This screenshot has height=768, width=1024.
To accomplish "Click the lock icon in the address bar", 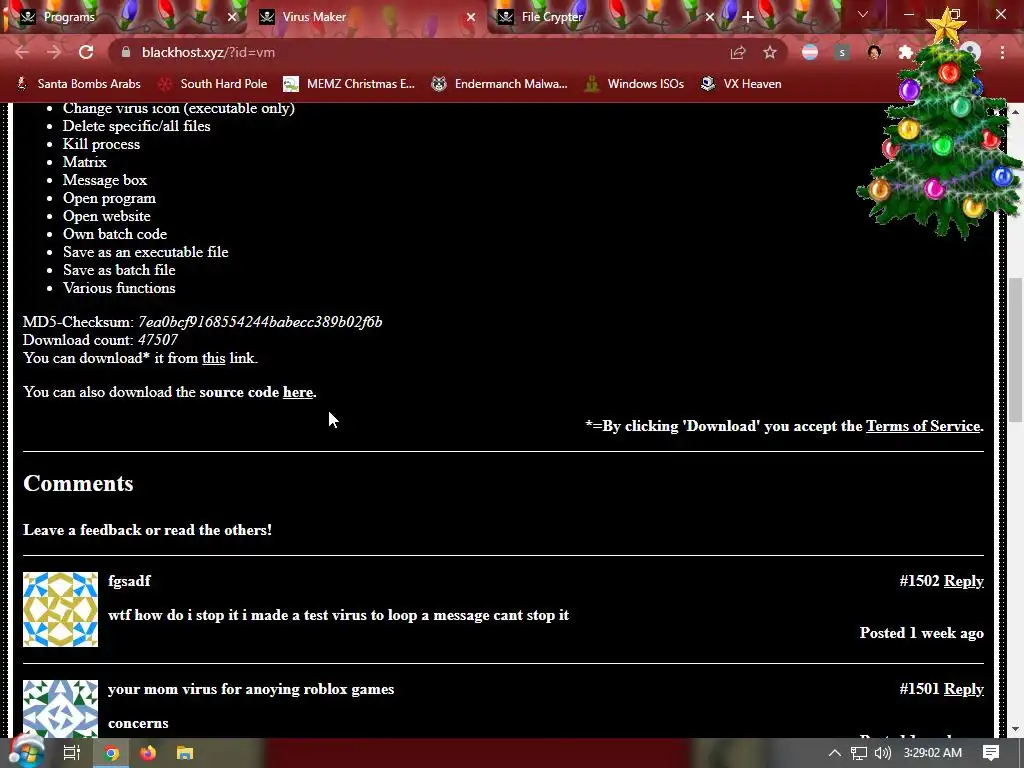I will 126,52.
